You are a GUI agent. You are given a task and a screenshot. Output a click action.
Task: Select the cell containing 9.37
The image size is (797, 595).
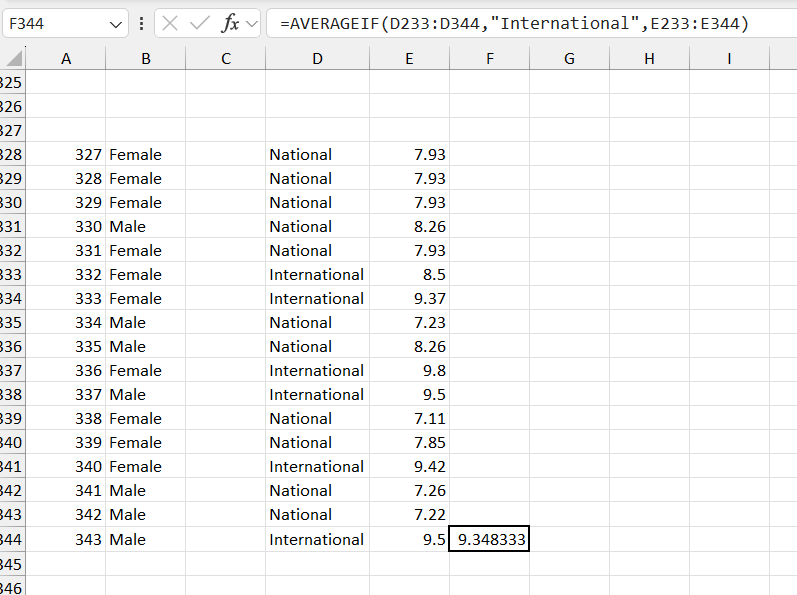(x=409, y=299)
